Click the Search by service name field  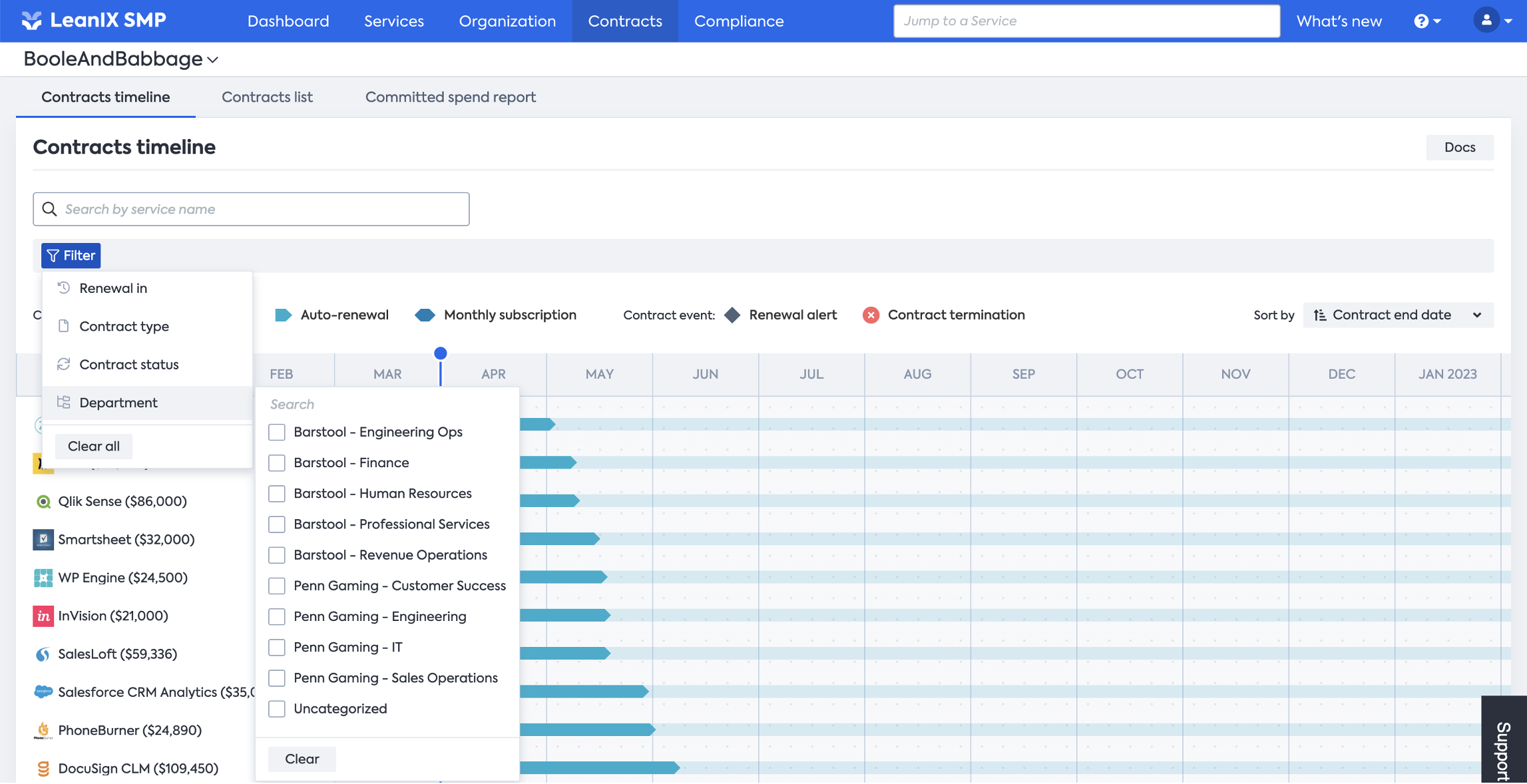click(x=251, y=210)
